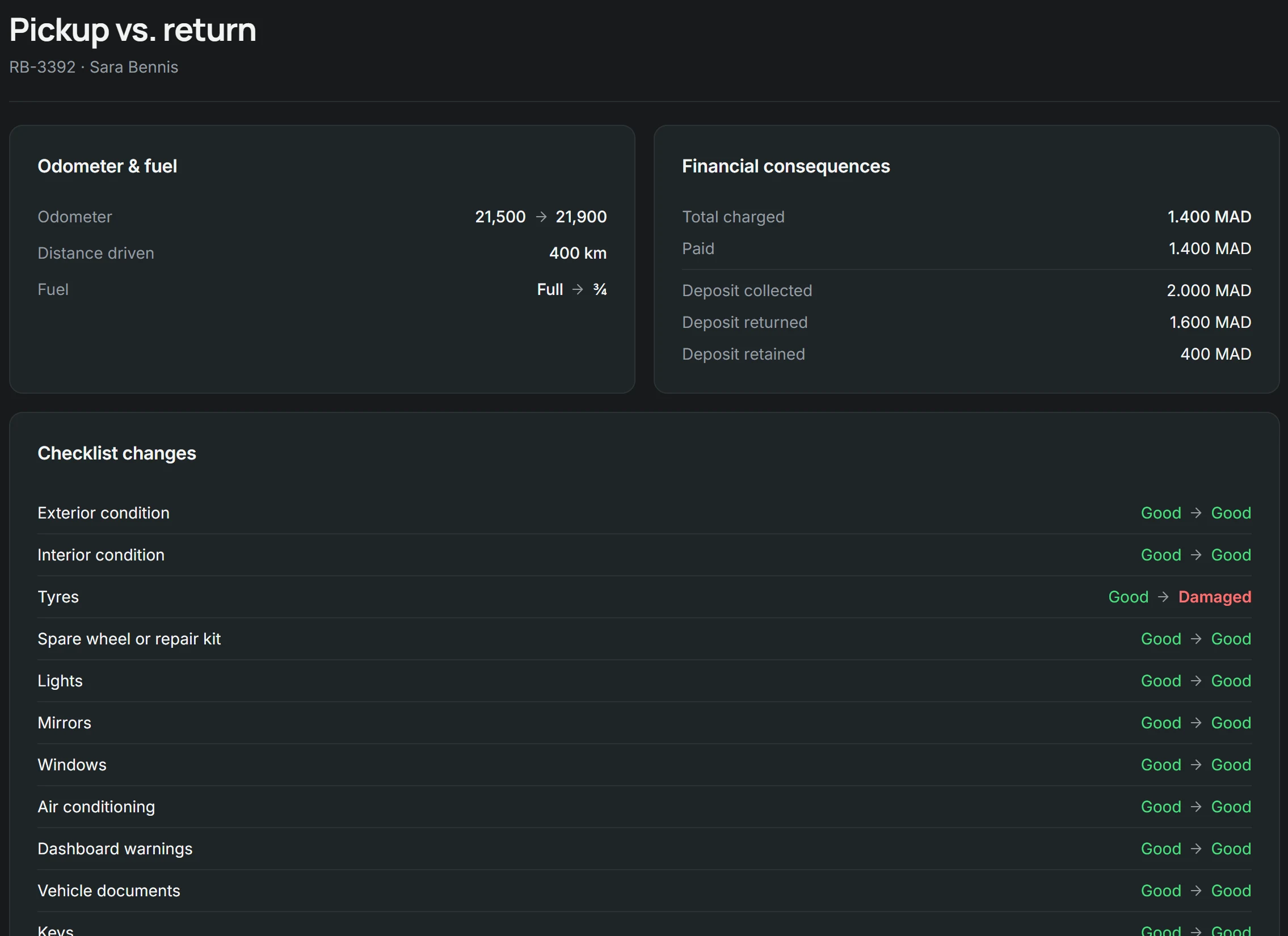Click the arrow in the Air conditioning row
The width and height of the screenshot is (1288, 936).
tap(1196, 807)
